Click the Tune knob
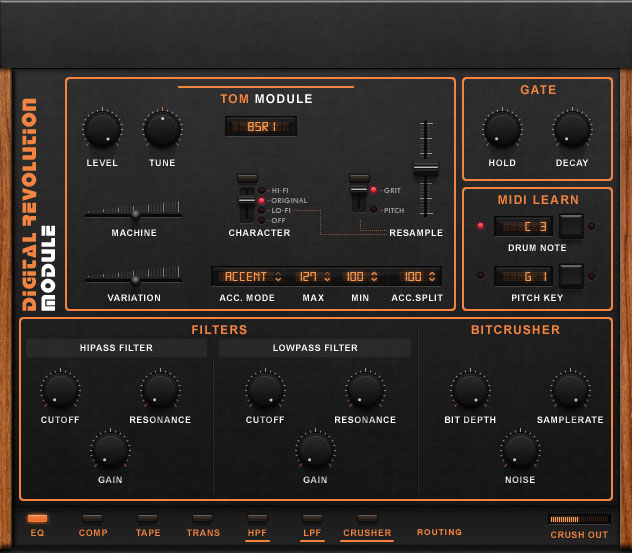The image size is (632, 553). 162,130
